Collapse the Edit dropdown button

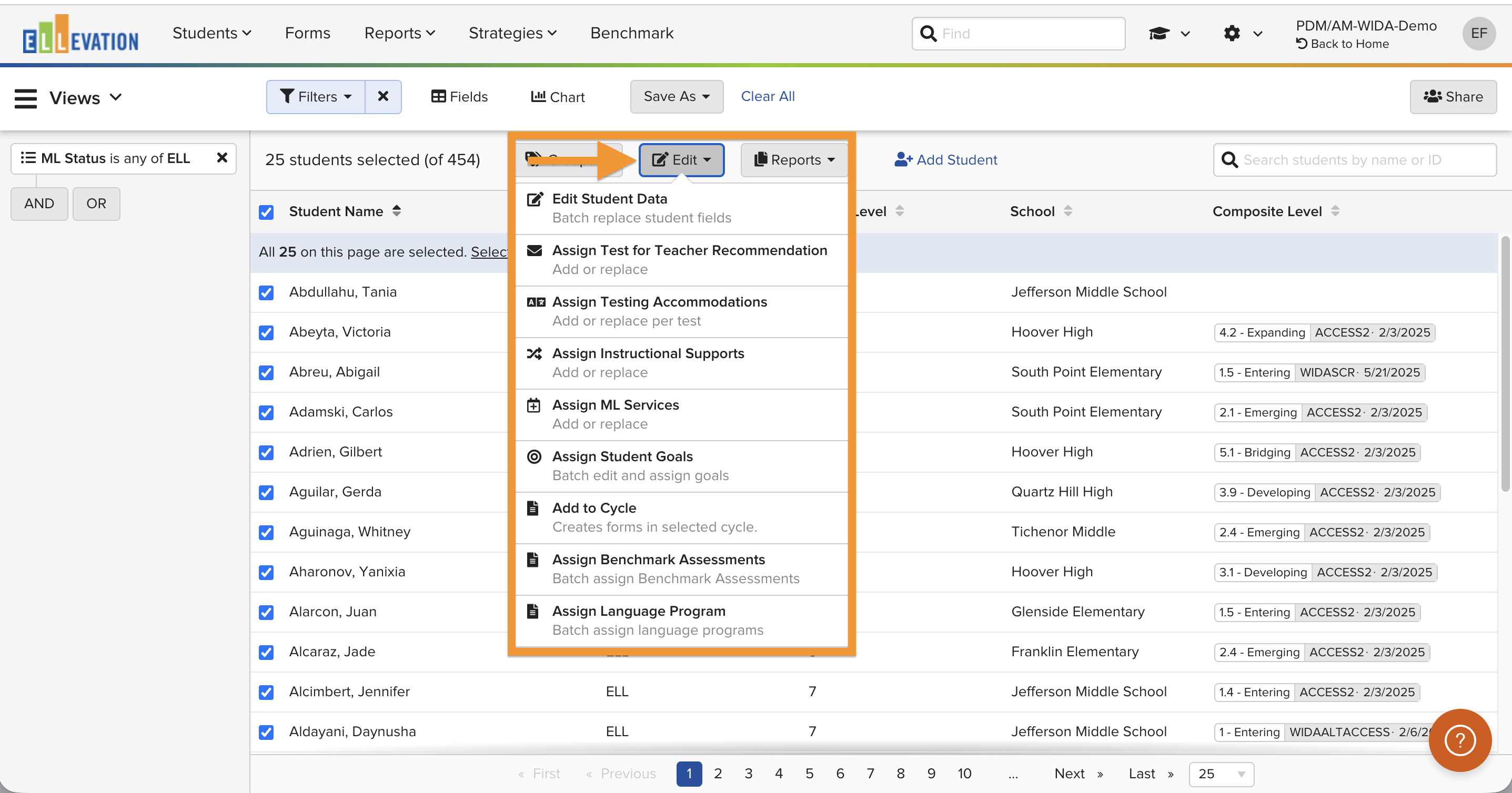coord(681,159)
